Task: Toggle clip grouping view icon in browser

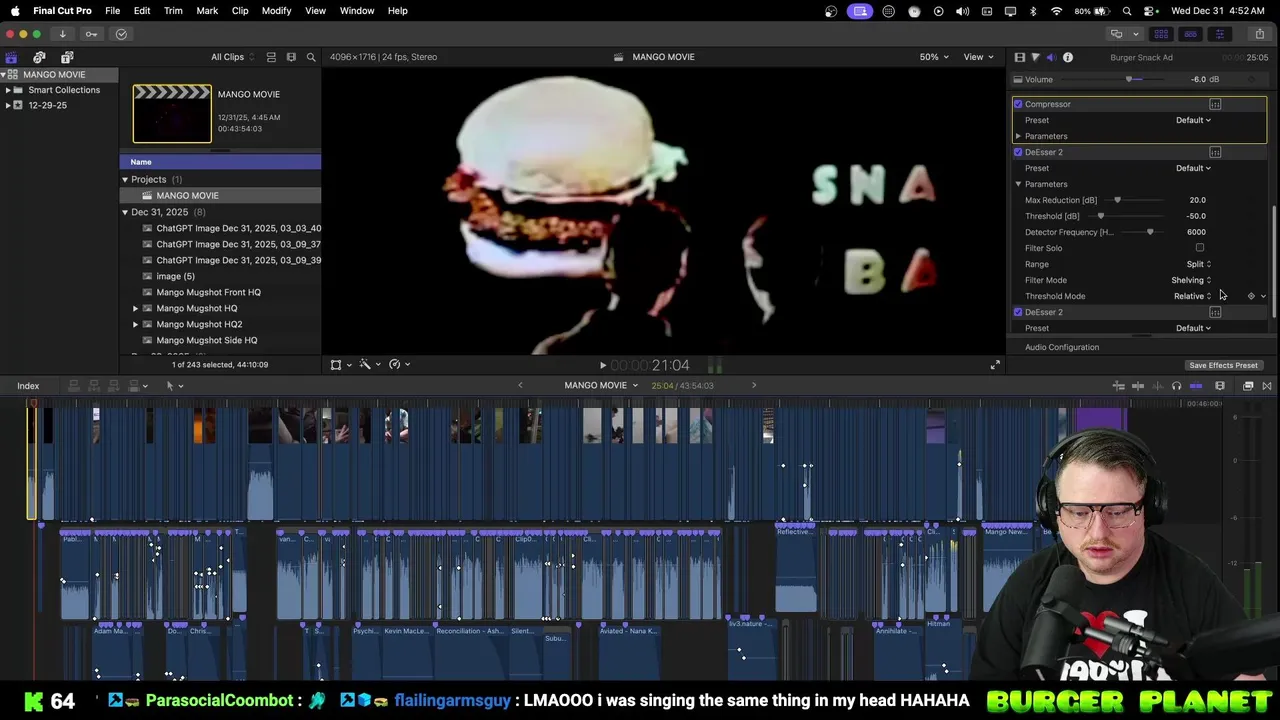Action: click(270, 57)
